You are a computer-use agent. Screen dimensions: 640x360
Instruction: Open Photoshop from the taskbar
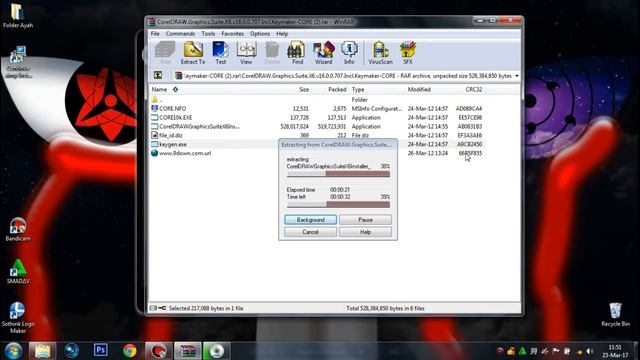tap(100, 350)
